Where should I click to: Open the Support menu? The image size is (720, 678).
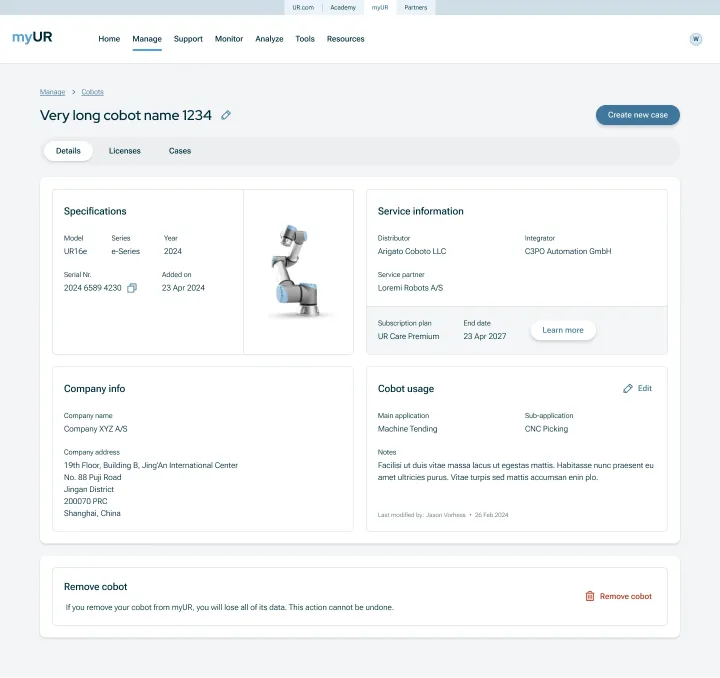(x=188, y=39)
